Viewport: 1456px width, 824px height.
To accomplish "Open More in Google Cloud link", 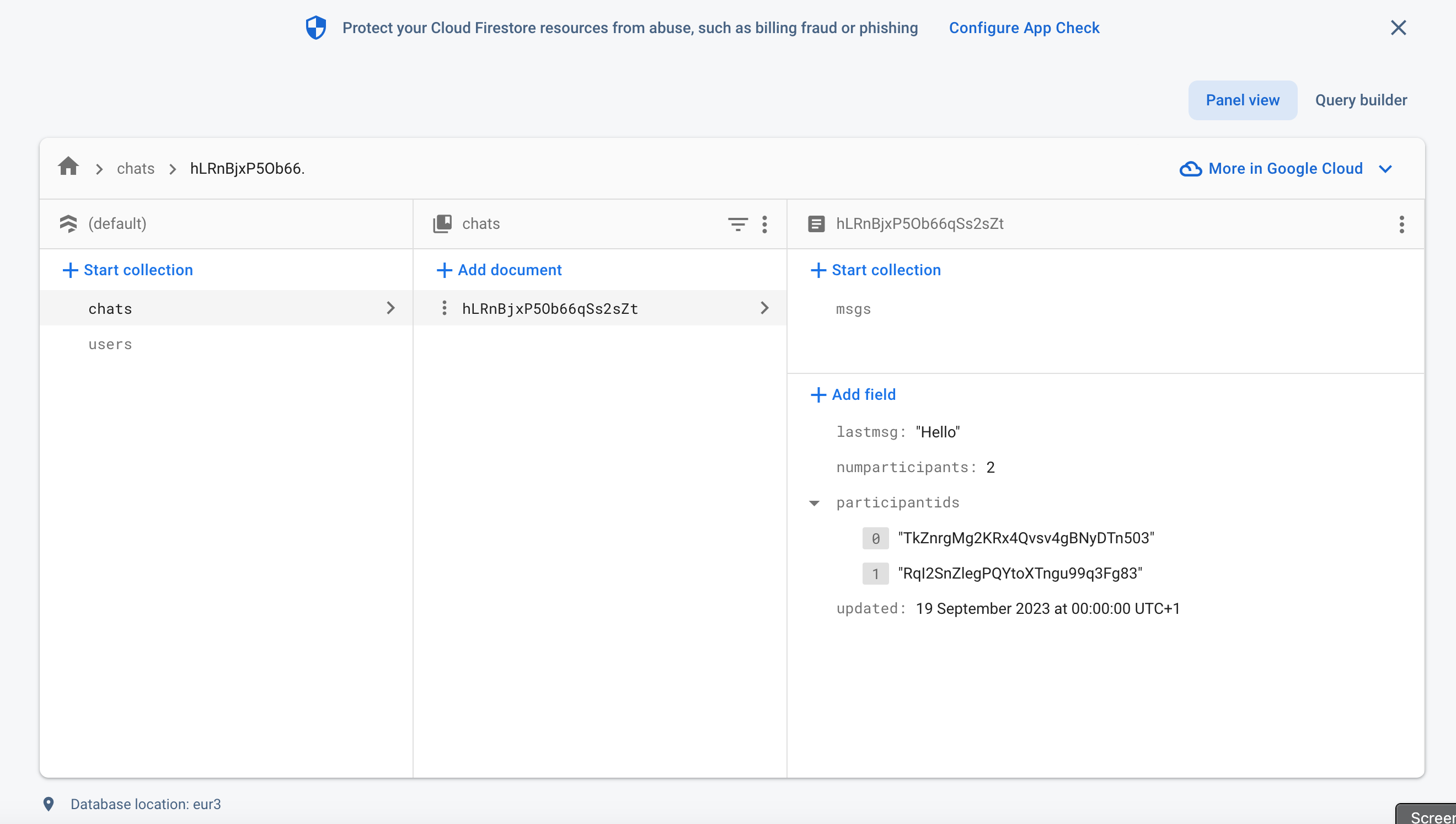I will click(1285, 169).
